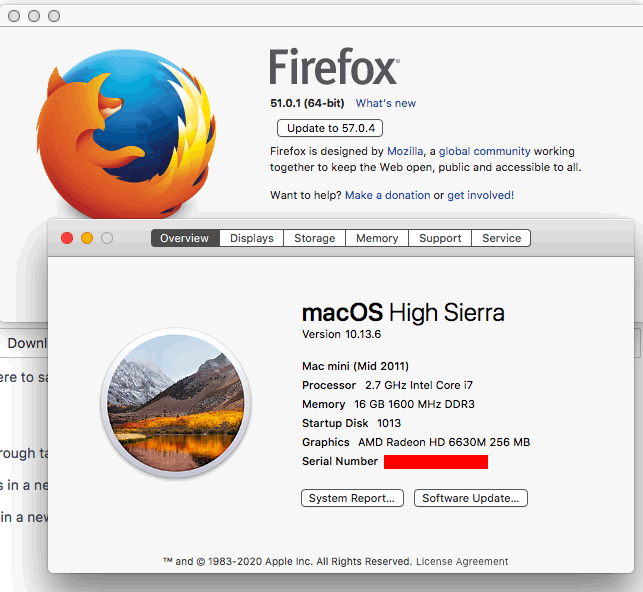Open the What's new link in Firefox

pos(385,103)
